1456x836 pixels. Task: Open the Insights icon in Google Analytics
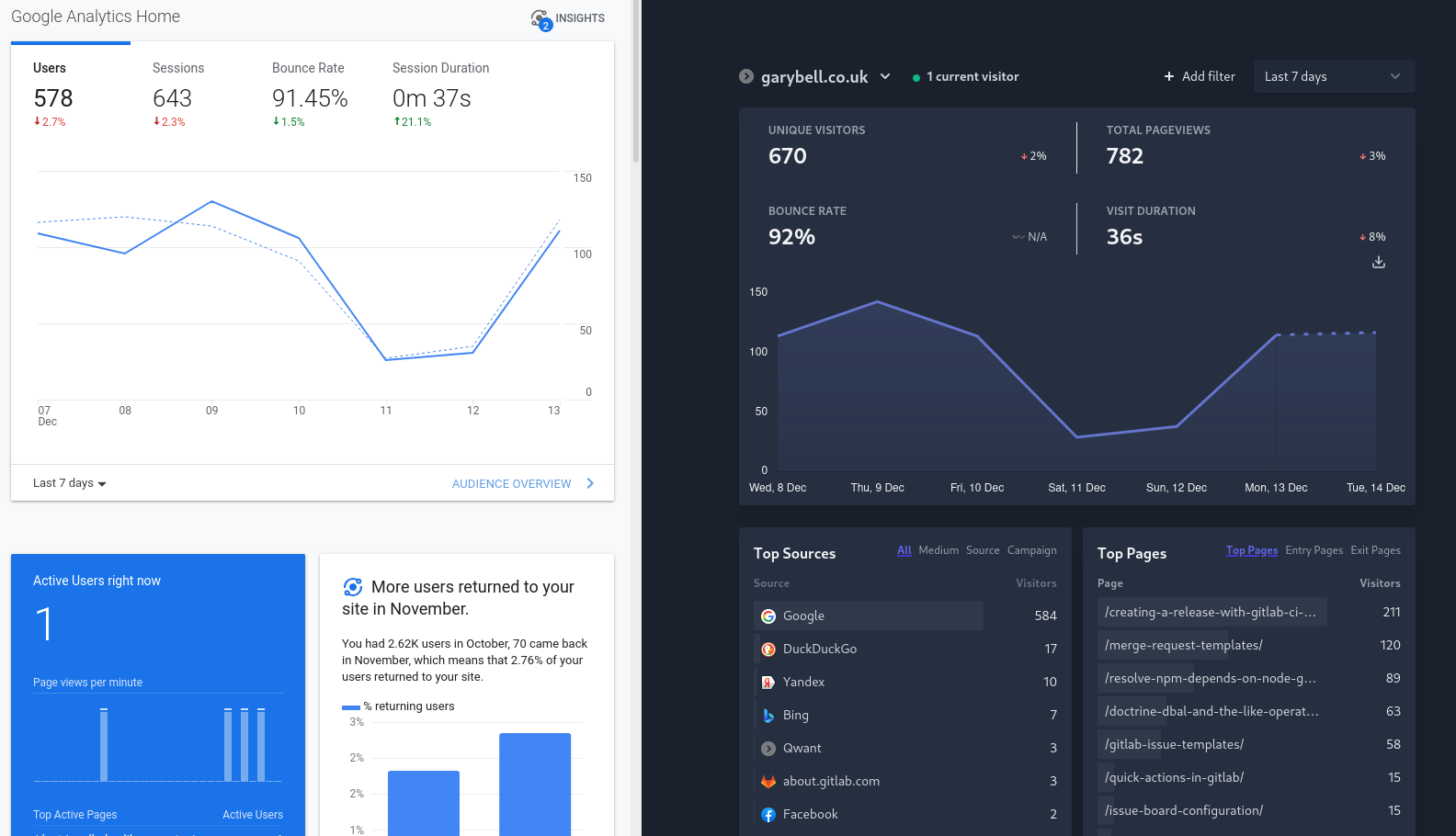[540, 18]
